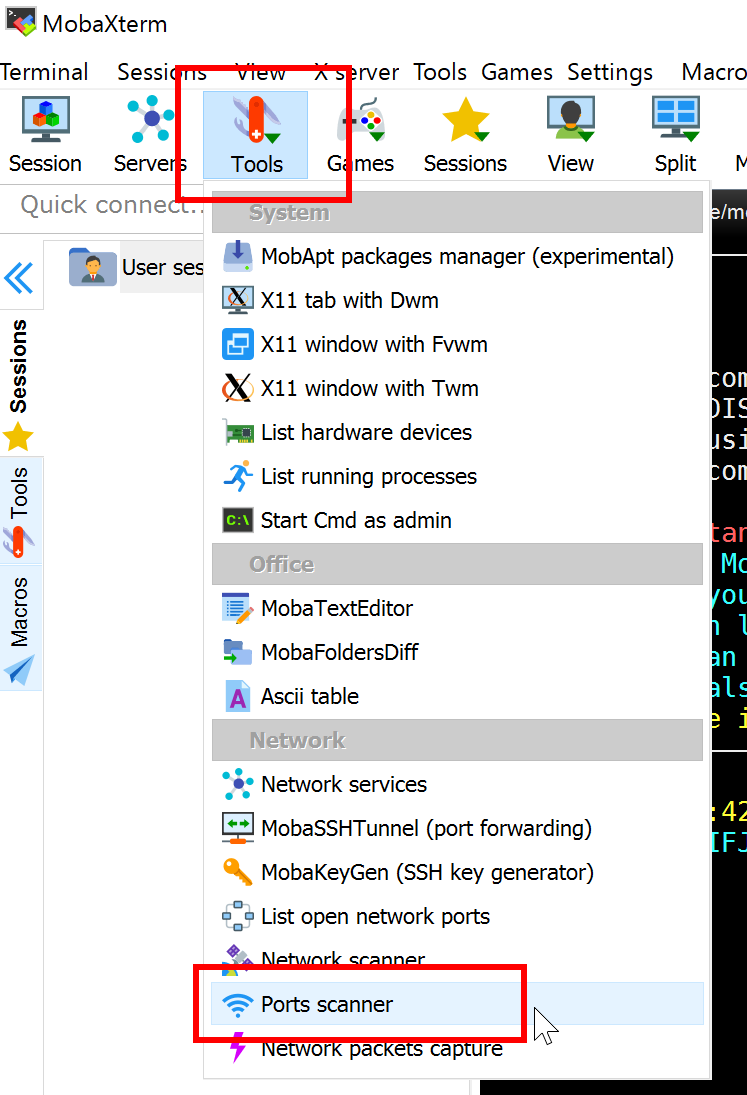747x1095 pixels.
Task: Launch X11 tab with Dwm
Action: [457, 300]
